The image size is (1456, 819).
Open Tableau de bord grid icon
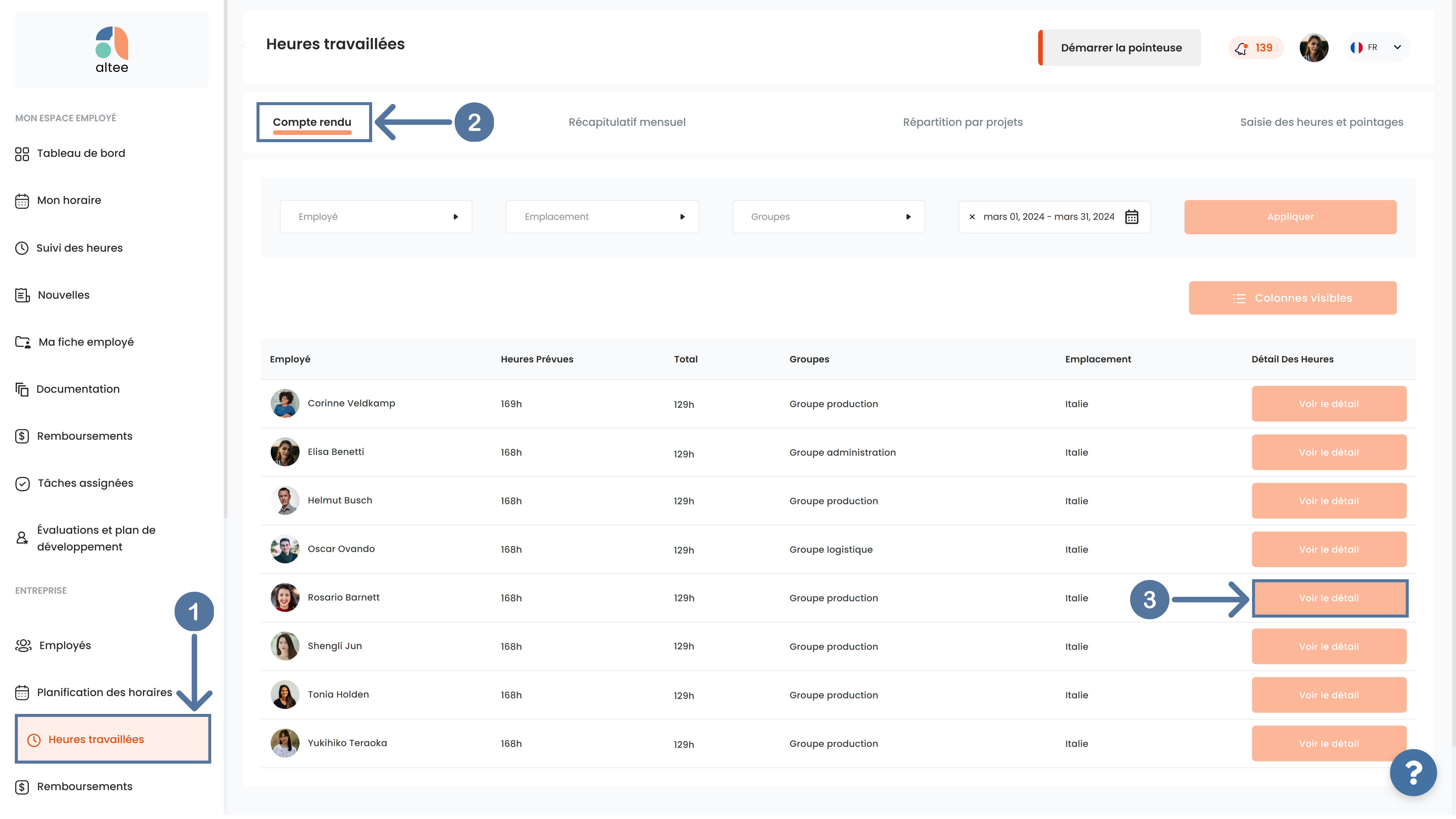22,154
